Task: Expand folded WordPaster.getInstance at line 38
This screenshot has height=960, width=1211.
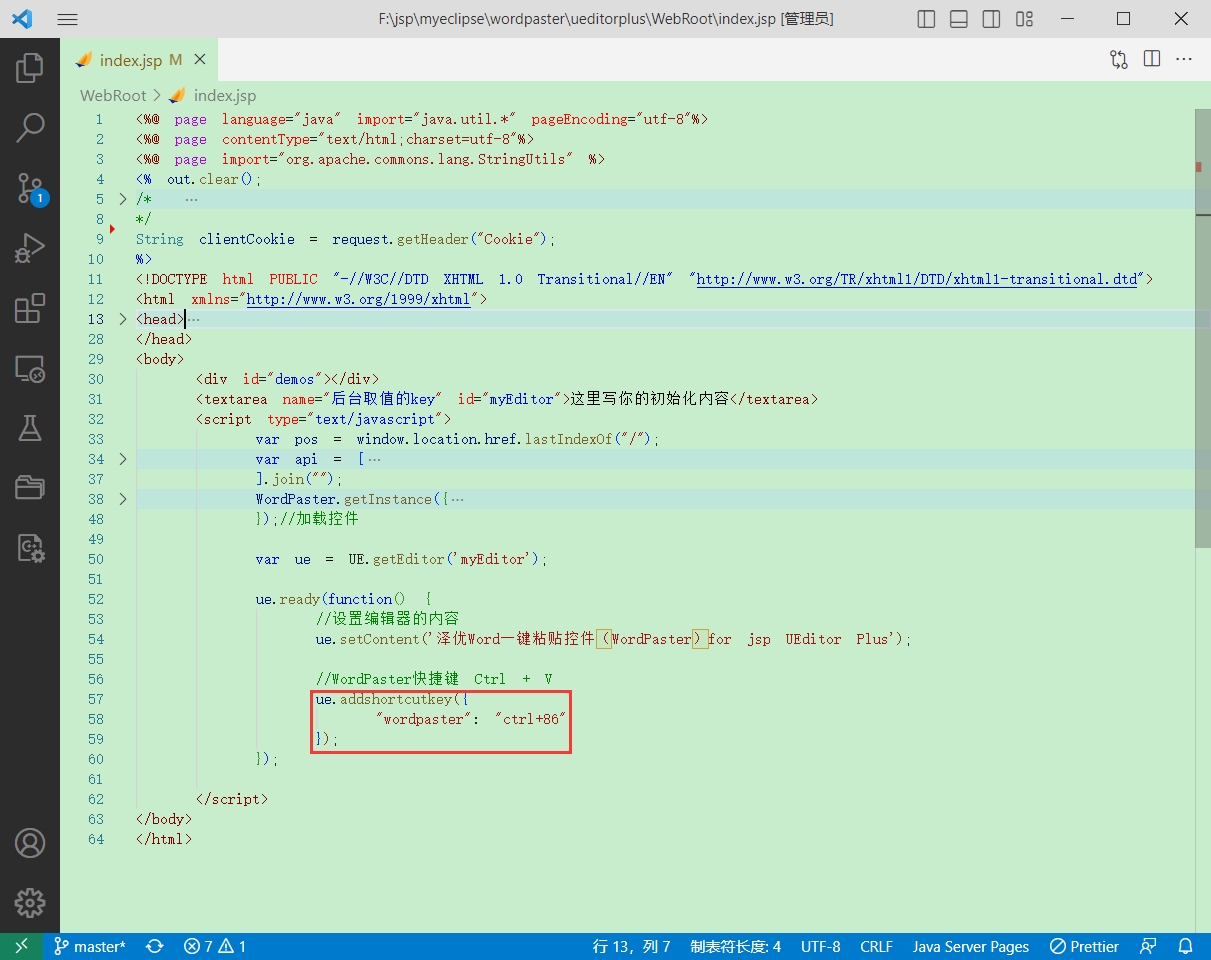Action: click(123, 499)
